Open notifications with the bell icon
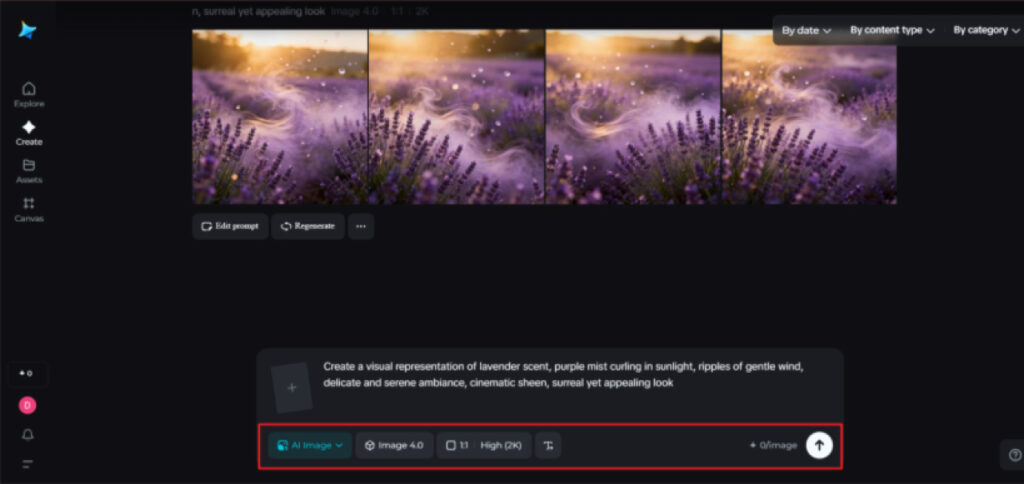The width and height of the screenshot is (1024, 484). pyautogui.click(x=28, y=435)
